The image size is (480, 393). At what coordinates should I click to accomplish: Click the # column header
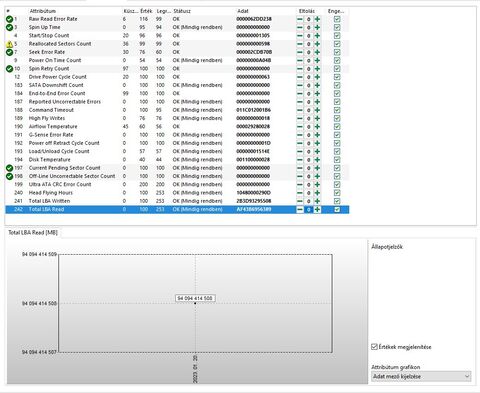click(x=8, y=11)
